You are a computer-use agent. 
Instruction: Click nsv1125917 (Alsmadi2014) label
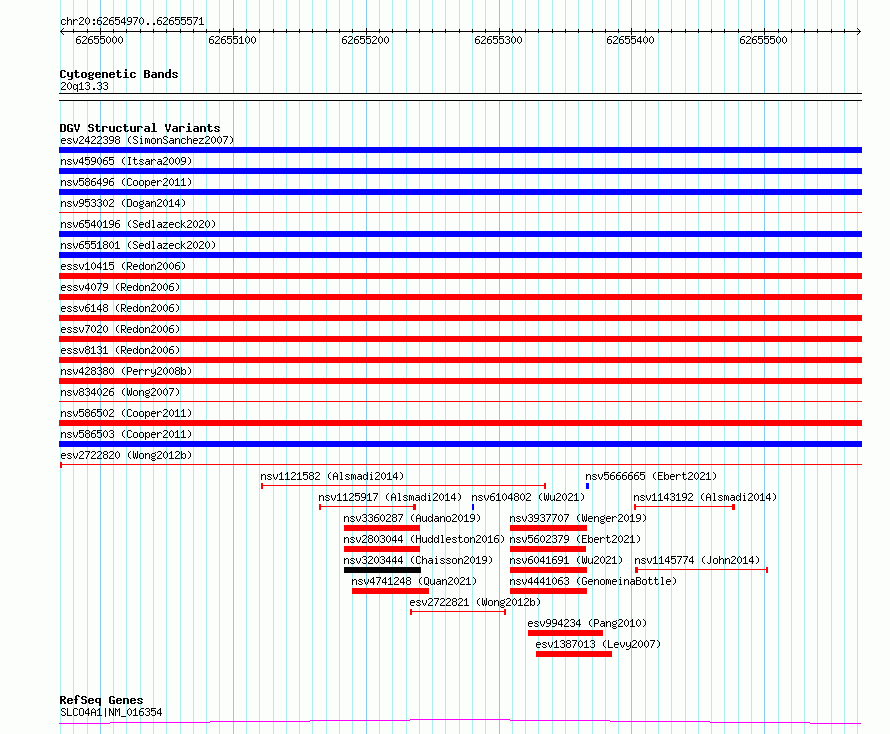390,497
